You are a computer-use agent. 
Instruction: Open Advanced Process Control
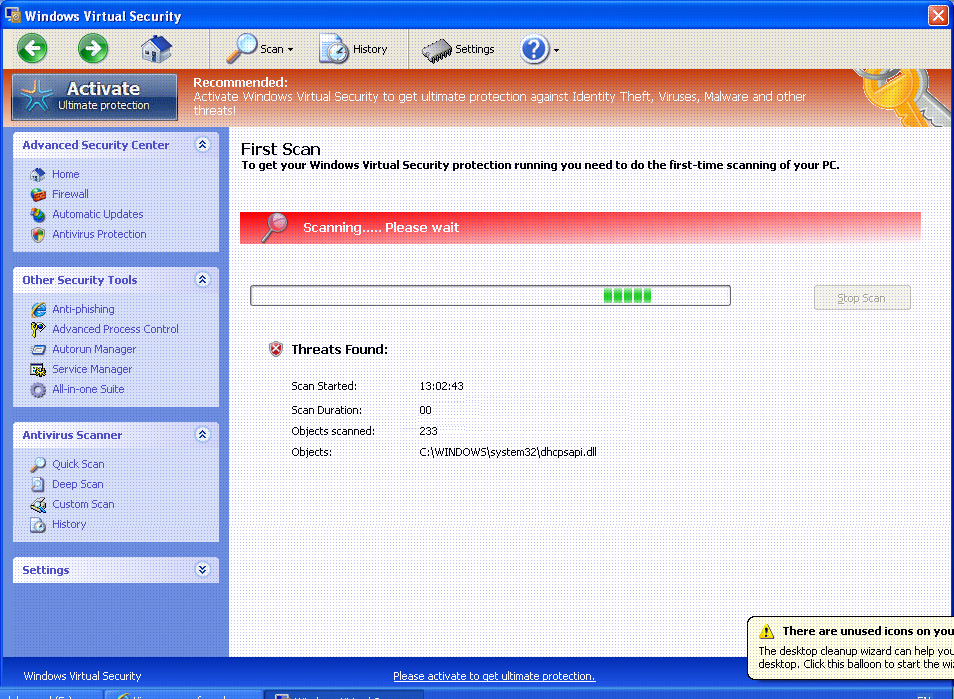pos(115,329)
